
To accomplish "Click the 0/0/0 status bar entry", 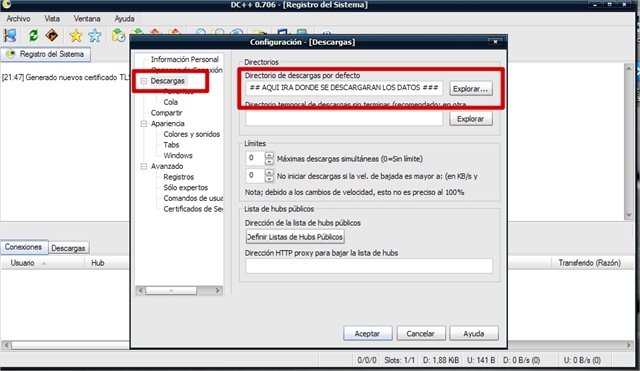I will pyautogui.click(x=367, y=360).
